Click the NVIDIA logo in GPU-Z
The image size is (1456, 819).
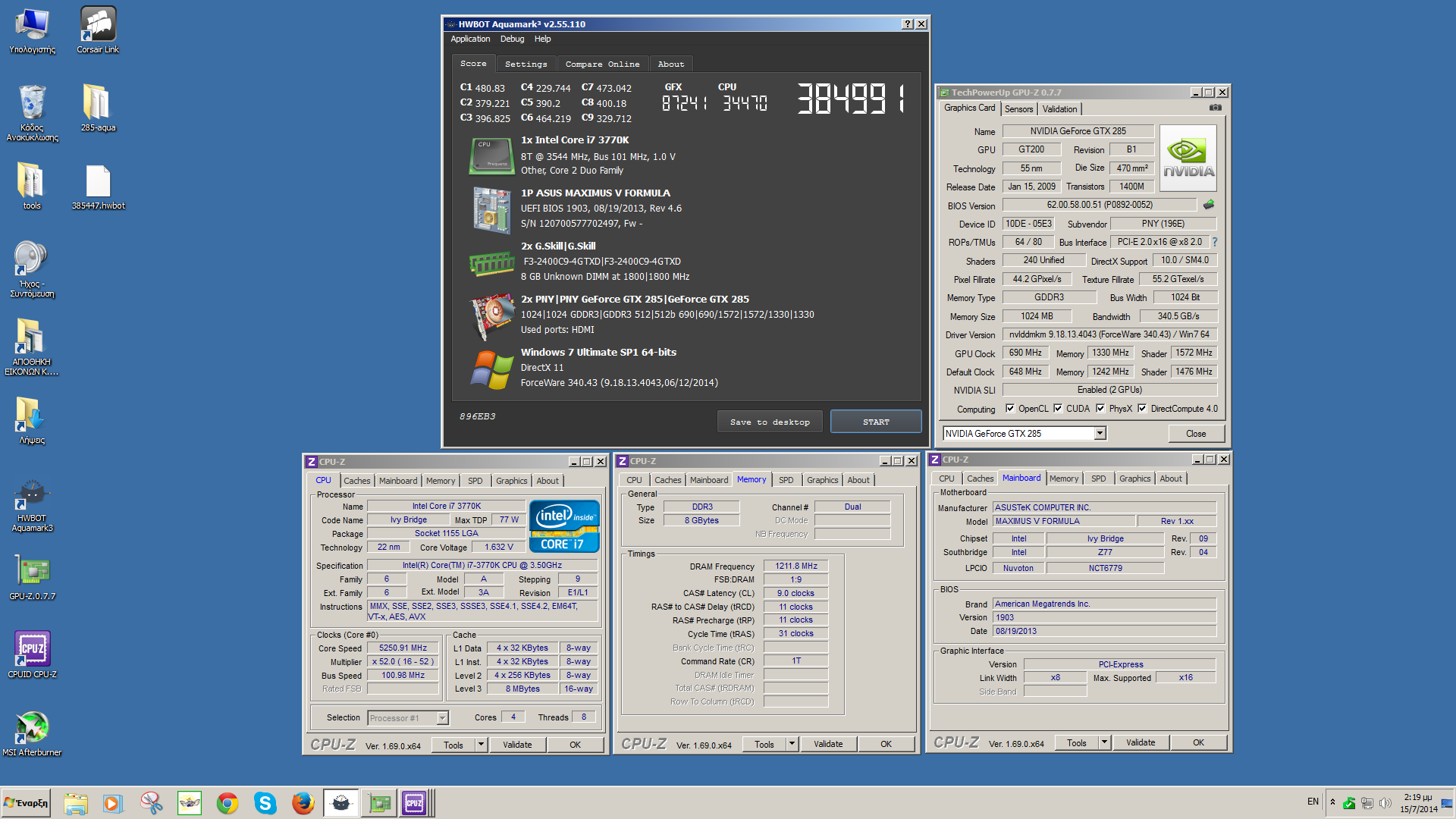[1188, 158]
